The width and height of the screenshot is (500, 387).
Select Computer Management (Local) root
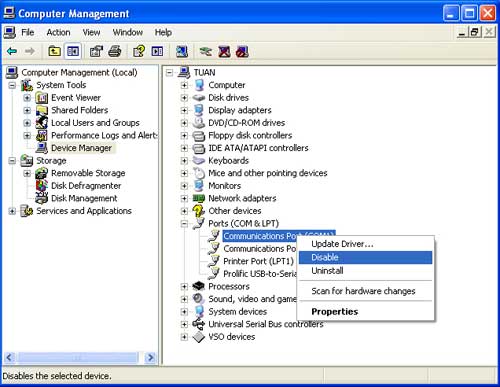pyautogui.click(x=79, y=72)
